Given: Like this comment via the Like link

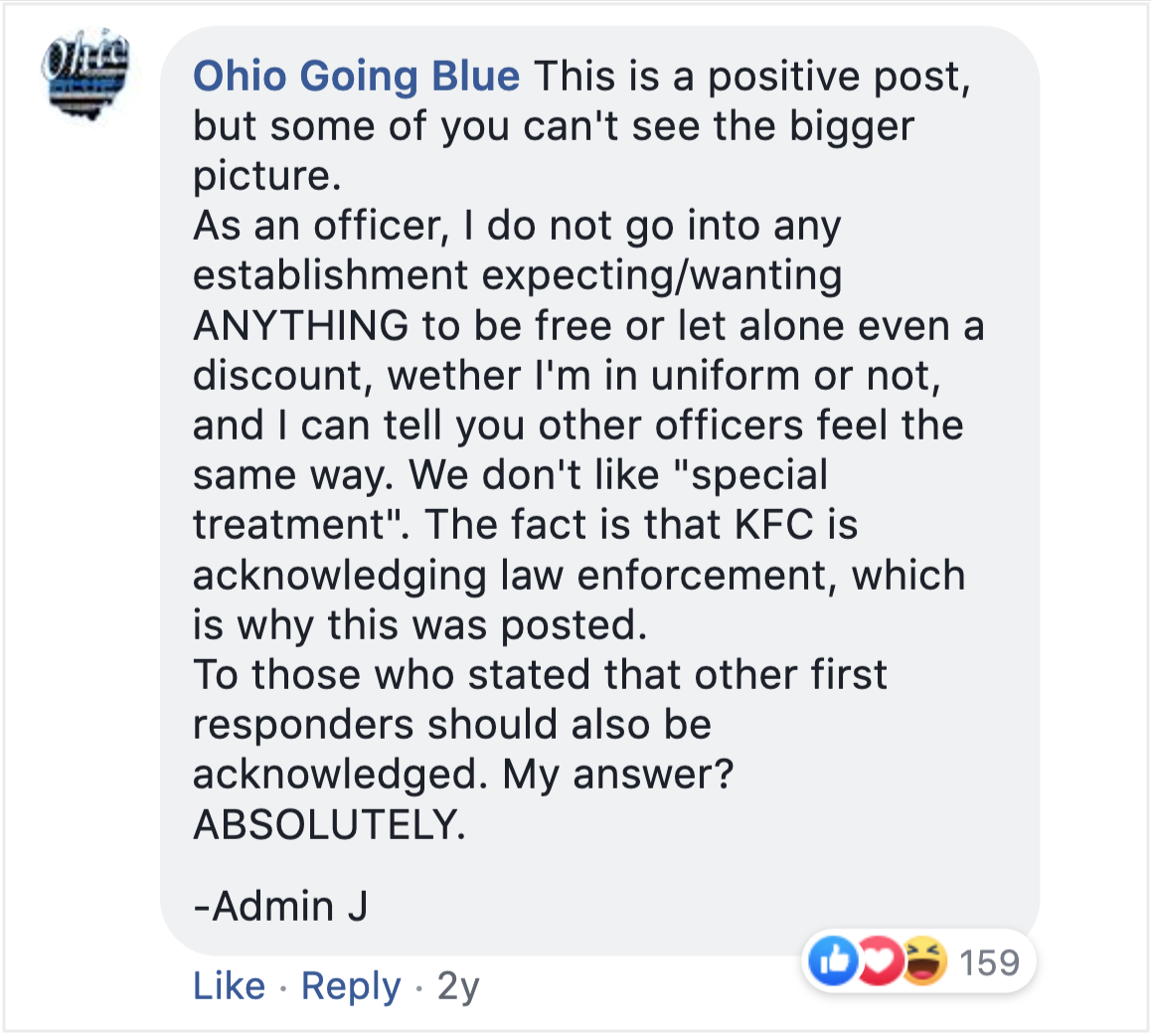Looking at the screenshot, I should [x=229, y=985].
